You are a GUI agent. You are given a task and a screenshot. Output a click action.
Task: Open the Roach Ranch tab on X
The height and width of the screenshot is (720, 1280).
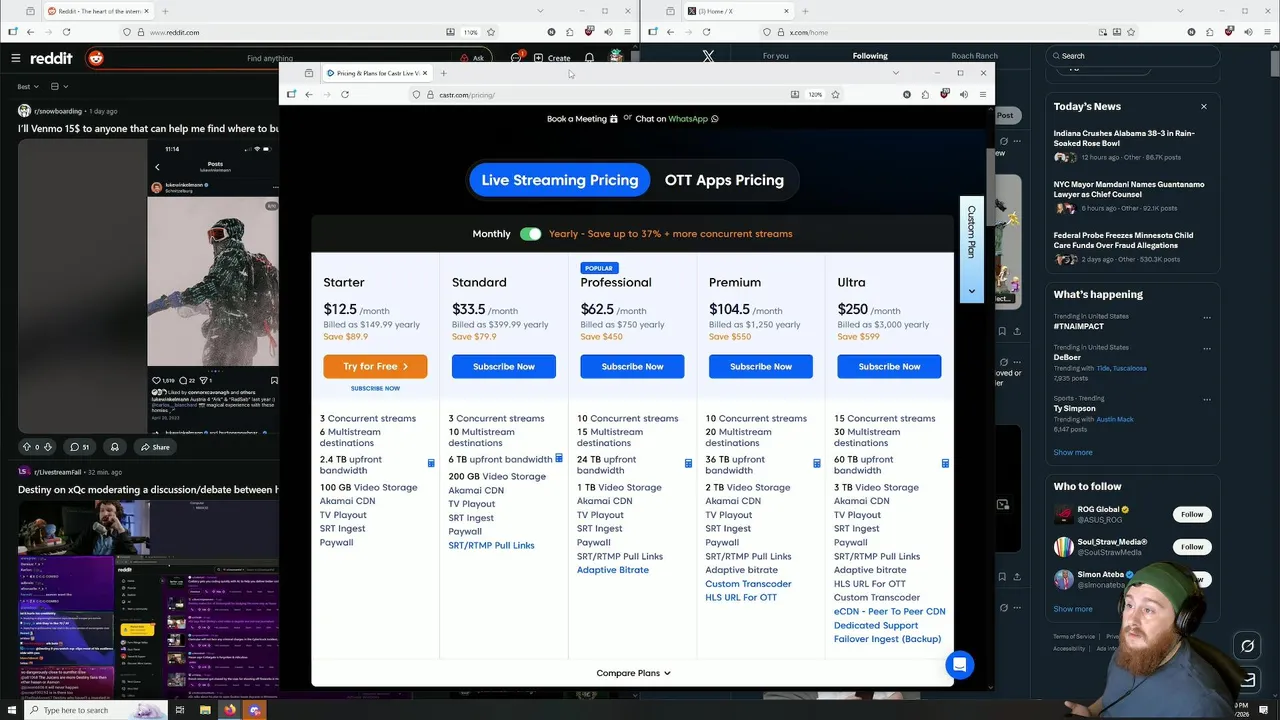974,56
